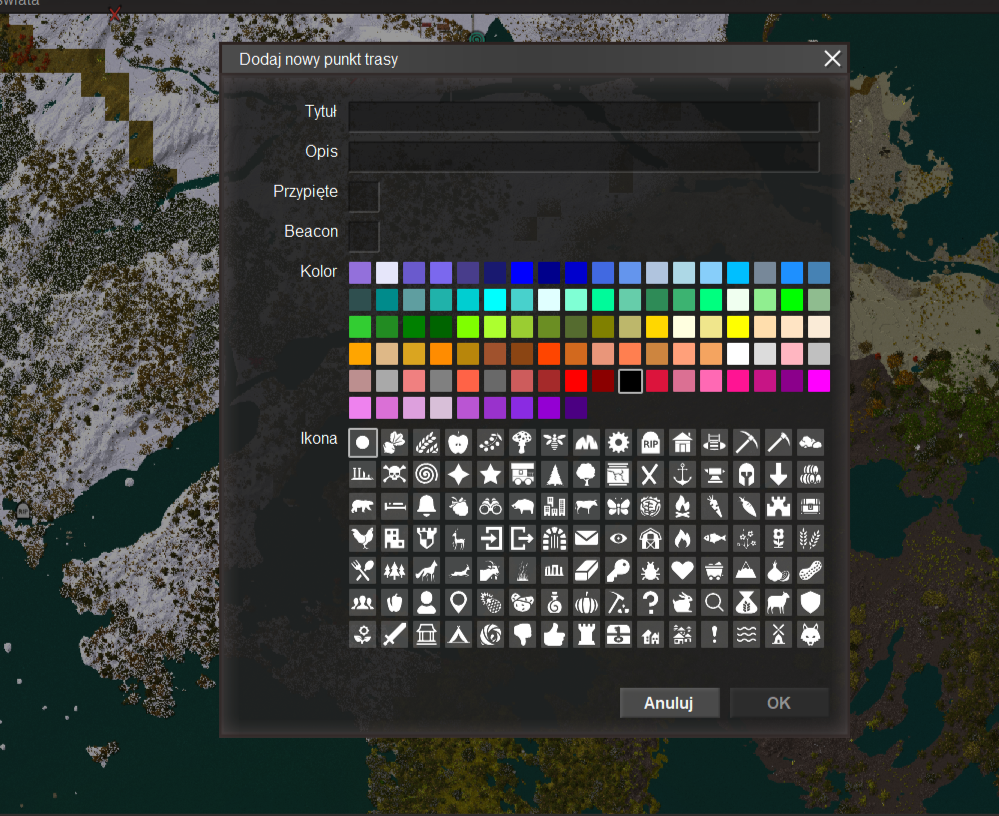The image size is (999, 816).
Task: Select the anchor icon
Action: click(682, 473)
